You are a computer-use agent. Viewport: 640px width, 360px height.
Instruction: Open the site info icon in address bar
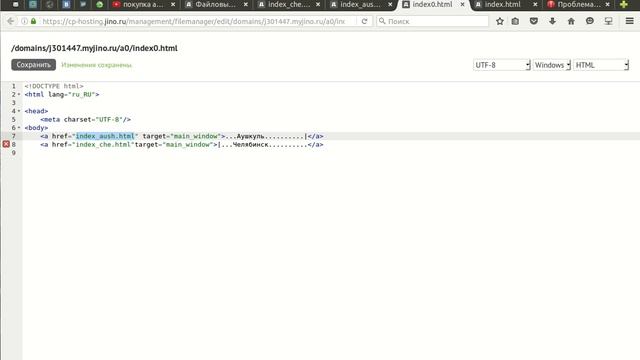[24, 21]
